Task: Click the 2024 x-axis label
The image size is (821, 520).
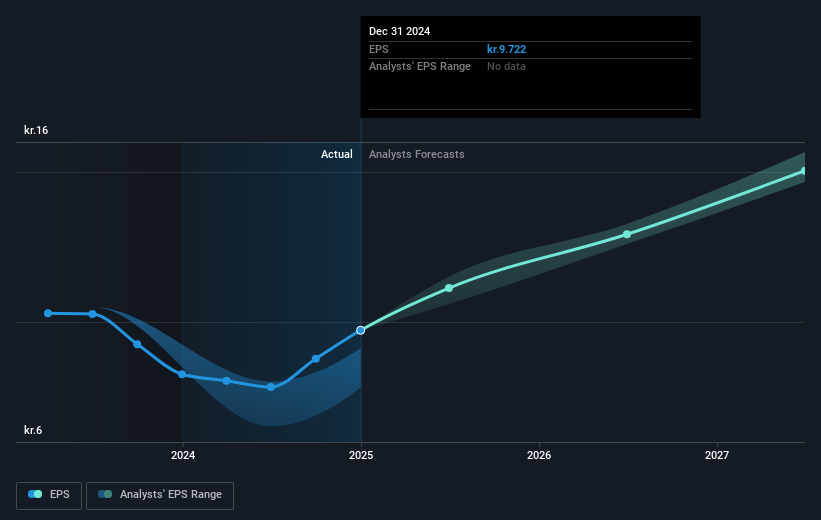Action: pos(183,455)
